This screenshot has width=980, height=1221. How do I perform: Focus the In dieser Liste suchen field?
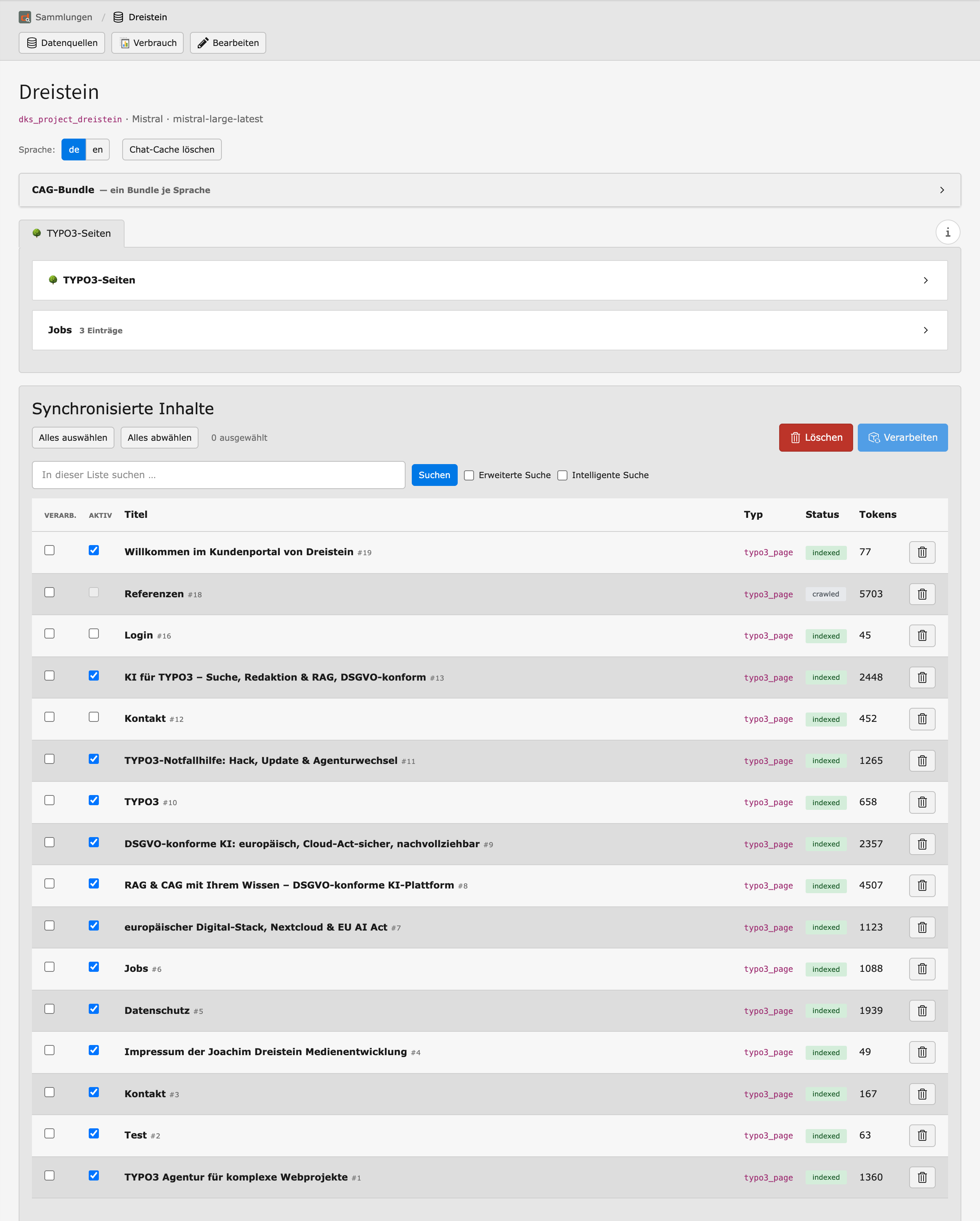pyautogui.click(x=218, y=475)
